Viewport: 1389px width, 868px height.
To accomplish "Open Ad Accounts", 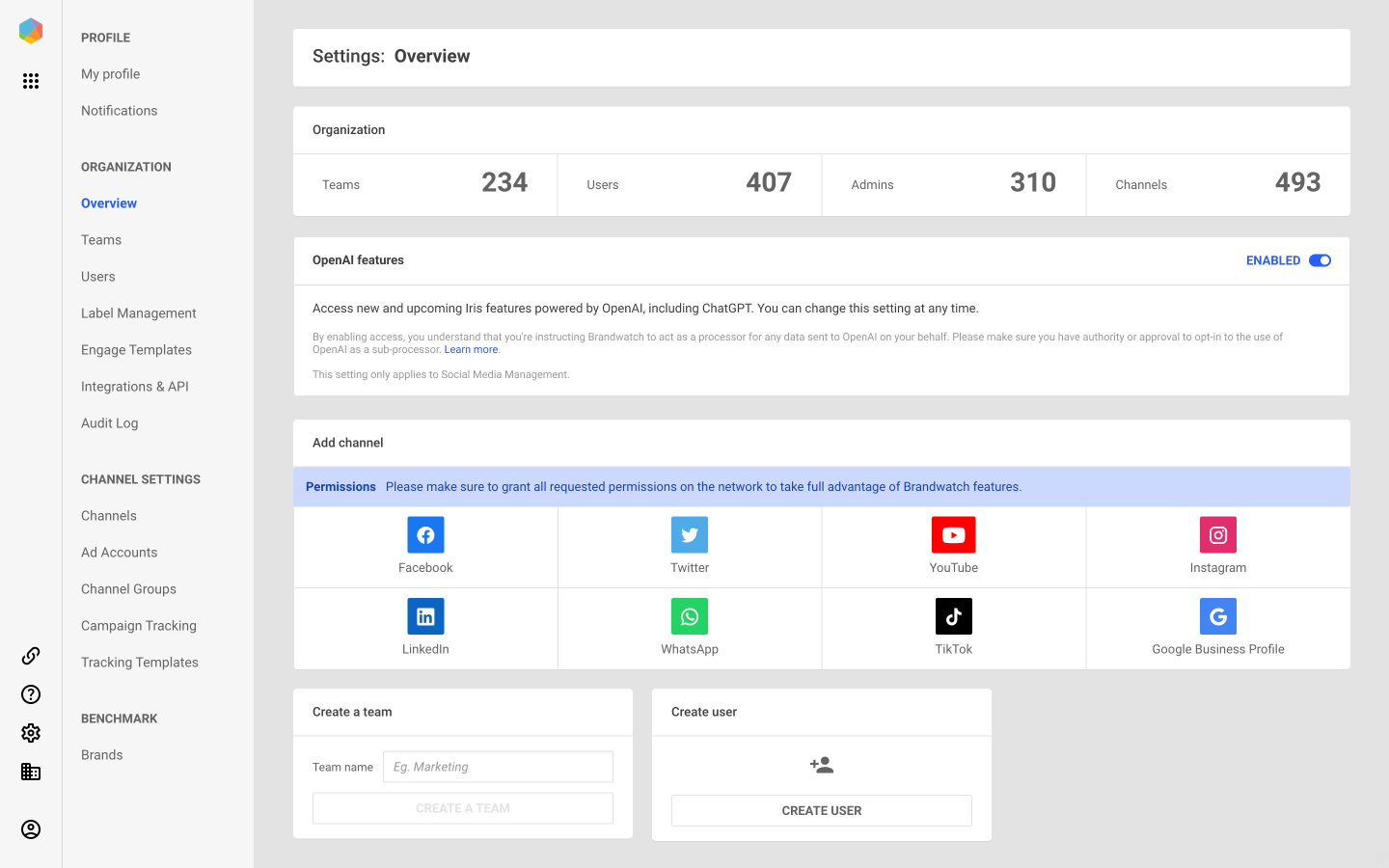I will click(119, 553).
